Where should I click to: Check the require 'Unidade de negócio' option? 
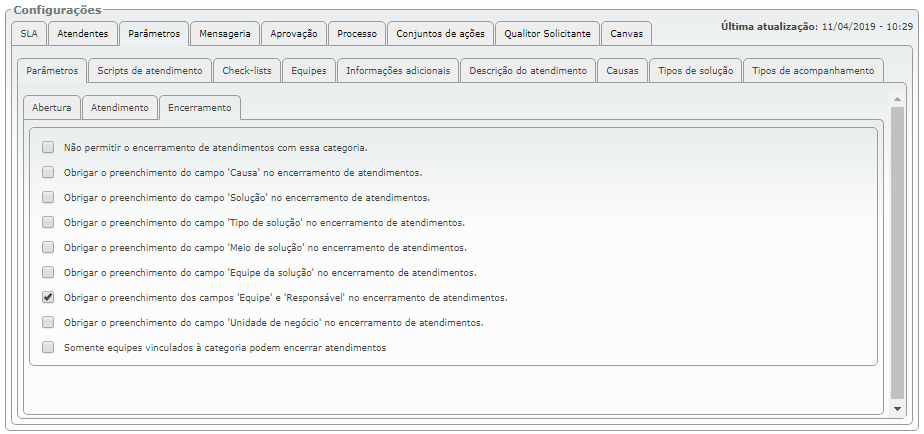click(x=48, y=323)
